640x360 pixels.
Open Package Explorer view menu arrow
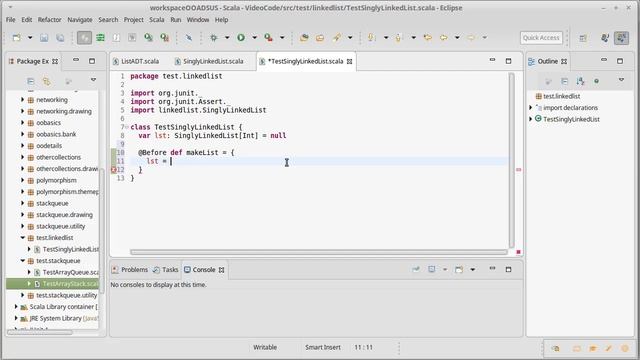pyautogui.click(x=93, y=80)
